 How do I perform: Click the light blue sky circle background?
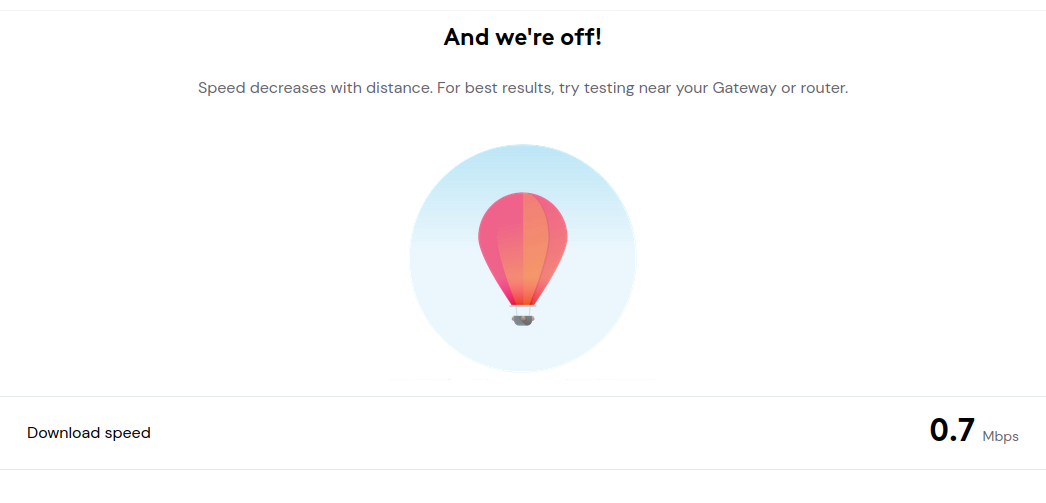523,258
